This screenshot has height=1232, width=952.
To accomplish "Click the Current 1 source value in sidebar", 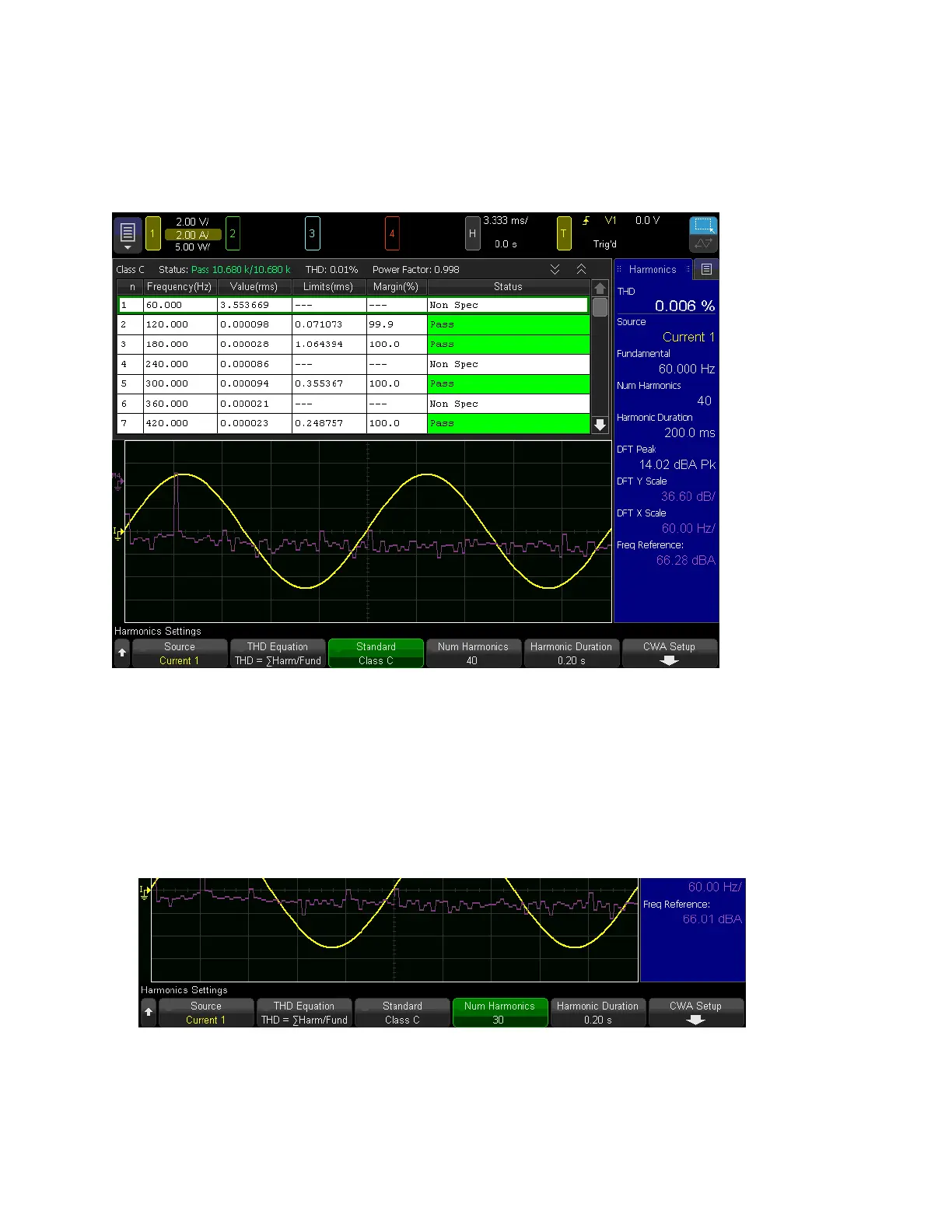I will 688,337.
